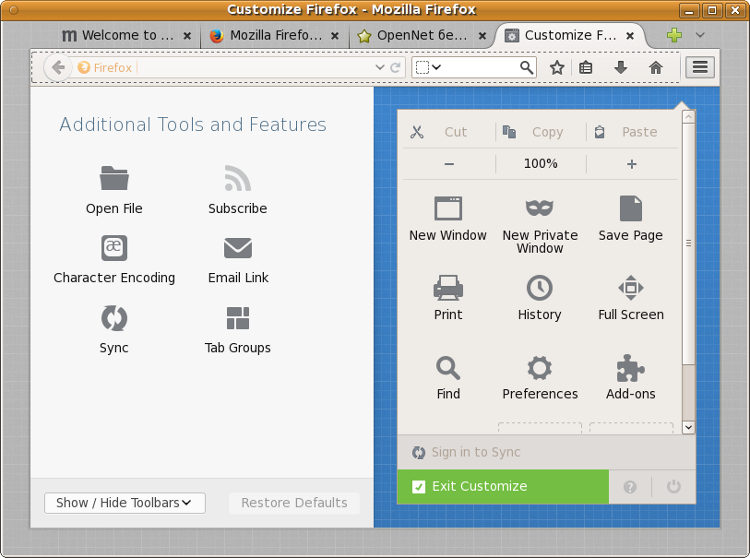
Task: Switch to the Welcome to tab
Action: [x=127, y=35]
